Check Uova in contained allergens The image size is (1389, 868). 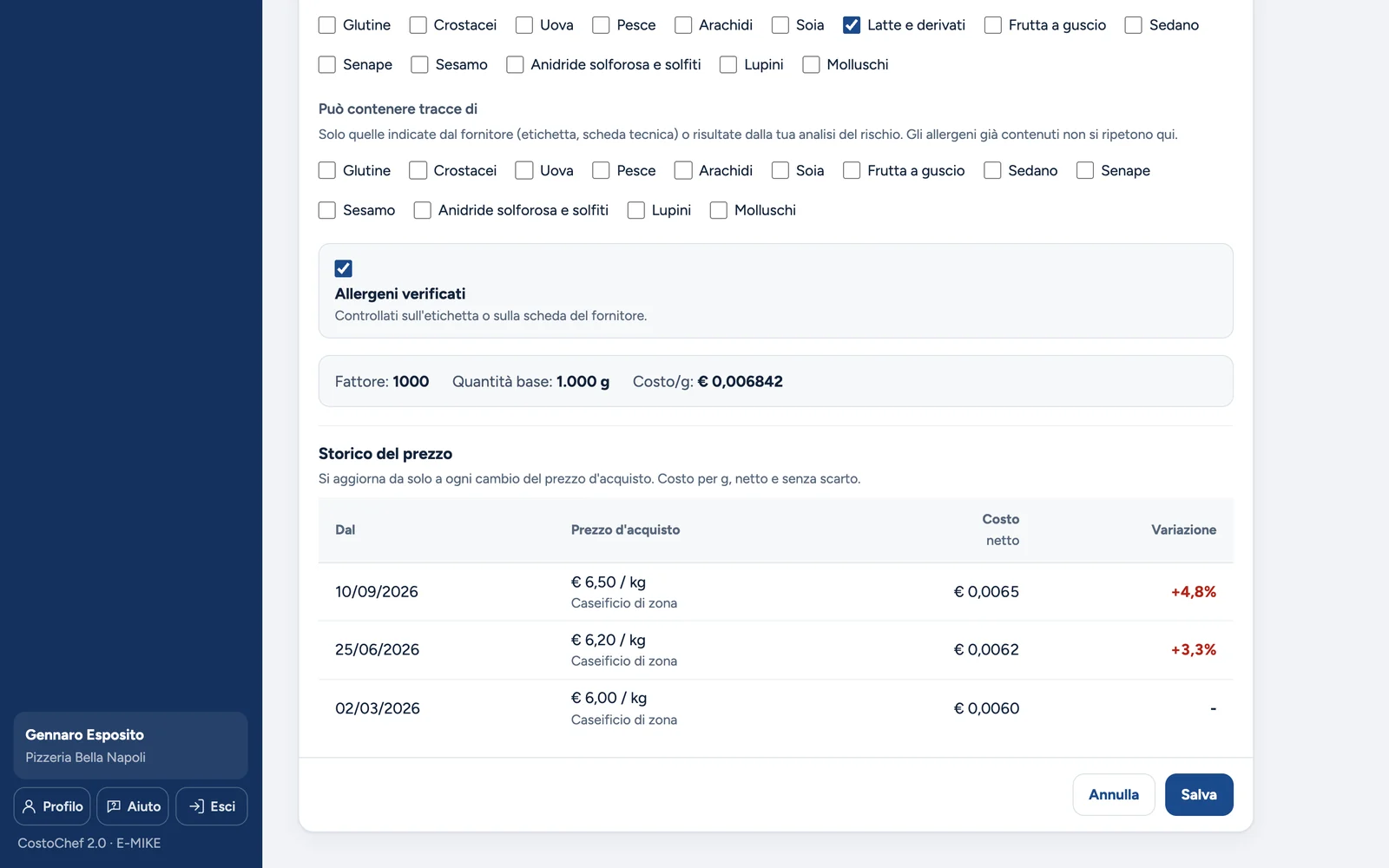[x=524, y=25]
